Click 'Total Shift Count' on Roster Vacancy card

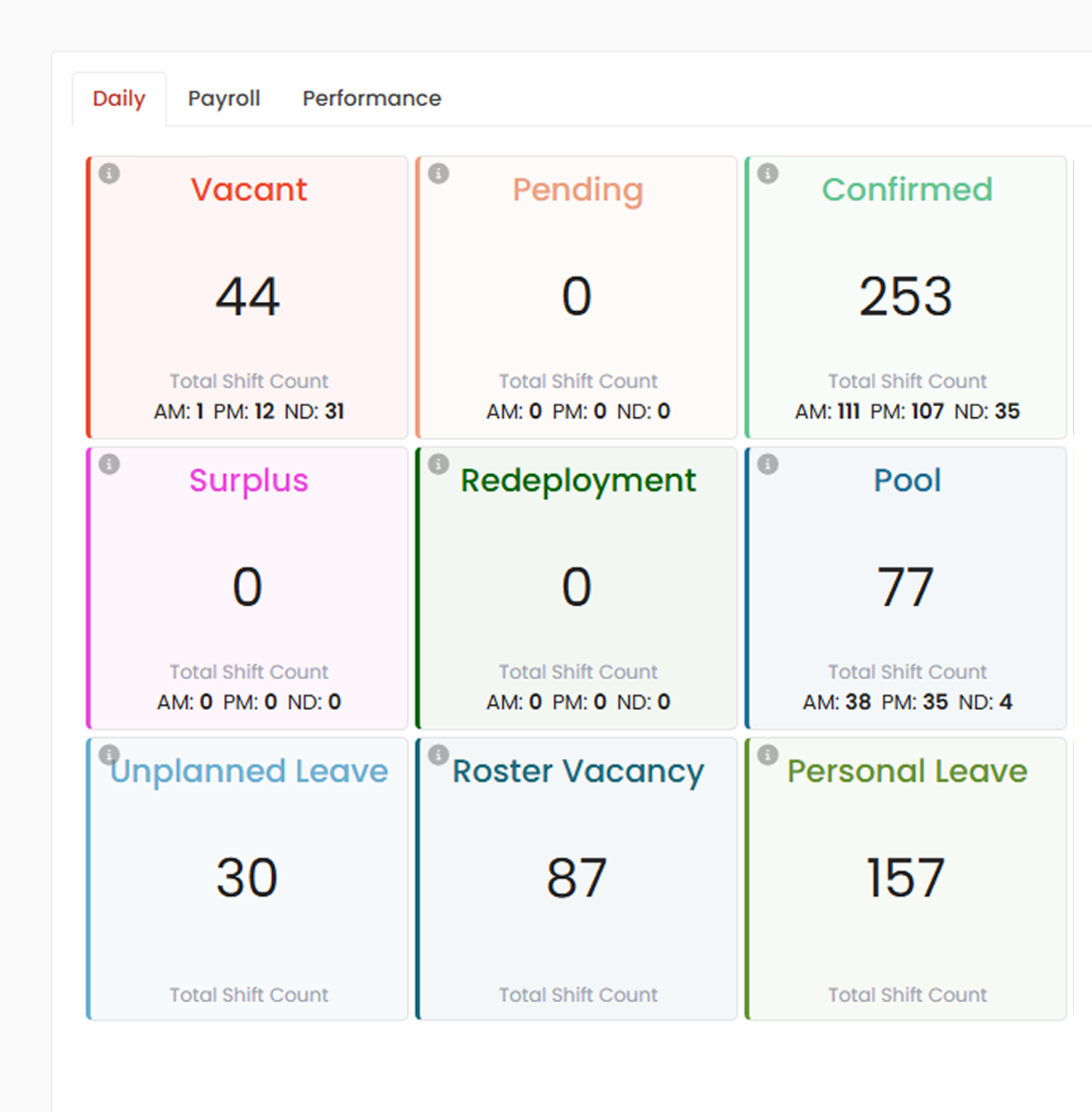(x=578, y=995)
